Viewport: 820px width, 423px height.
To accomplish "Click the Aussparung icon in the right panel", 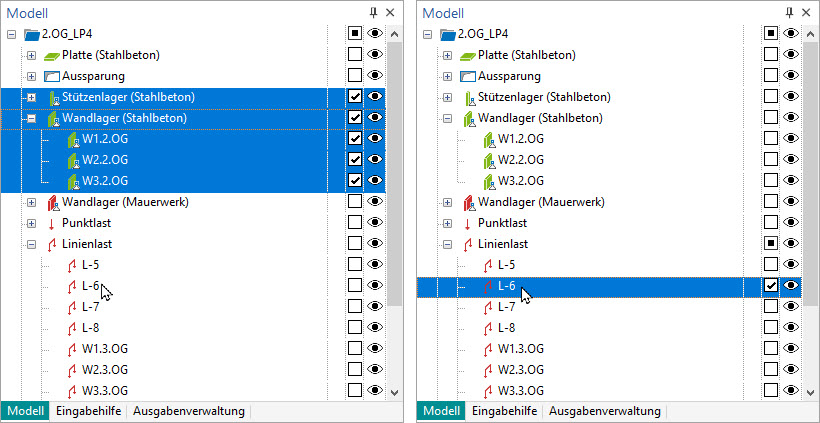I will (x=468, y=76).
